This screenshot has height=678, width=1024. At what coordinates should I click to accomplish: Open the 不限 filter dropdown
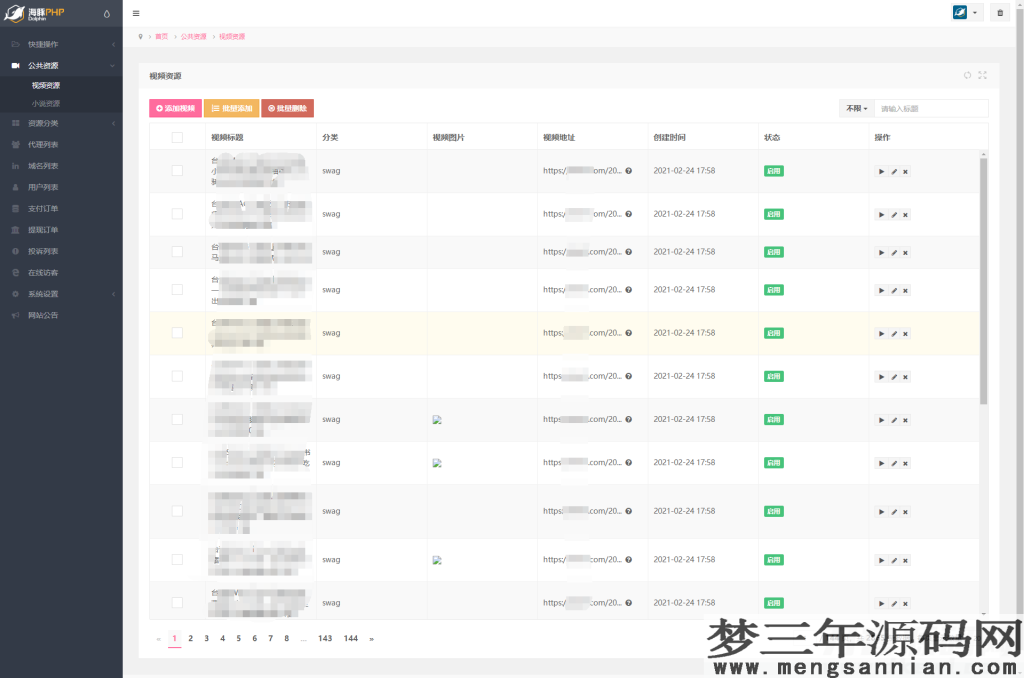click(x=857, y=107)
